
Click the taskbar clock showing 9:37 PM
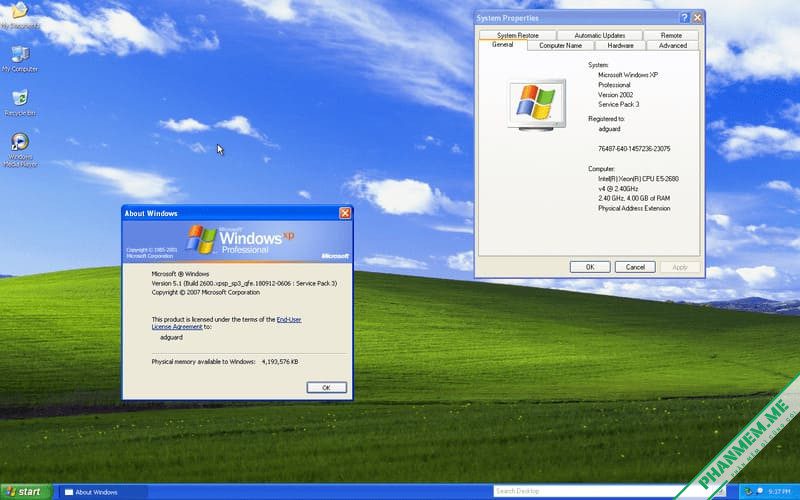coord(779,491)
